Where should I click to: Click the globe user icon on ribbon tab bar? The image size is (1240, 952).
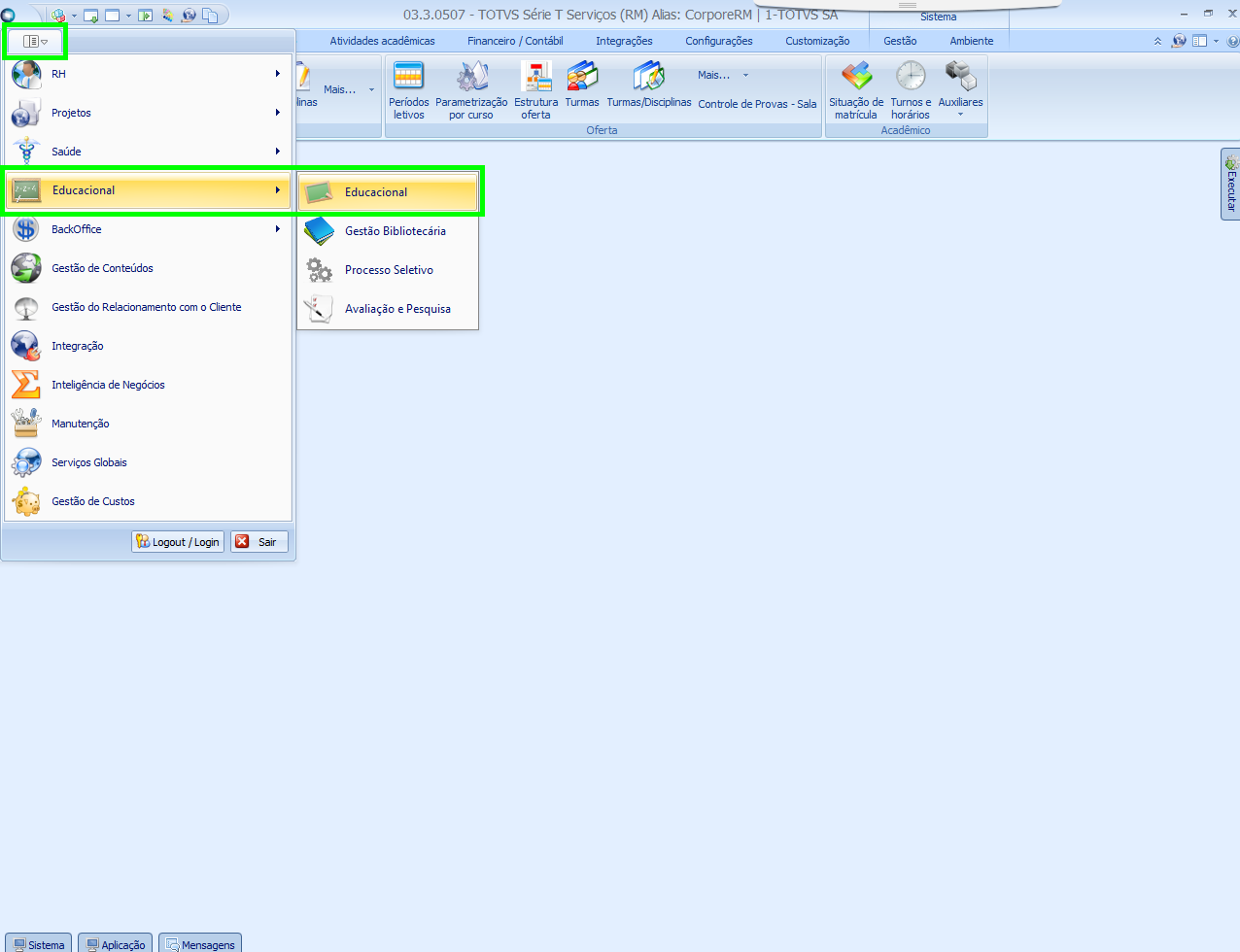(1179, 41)
